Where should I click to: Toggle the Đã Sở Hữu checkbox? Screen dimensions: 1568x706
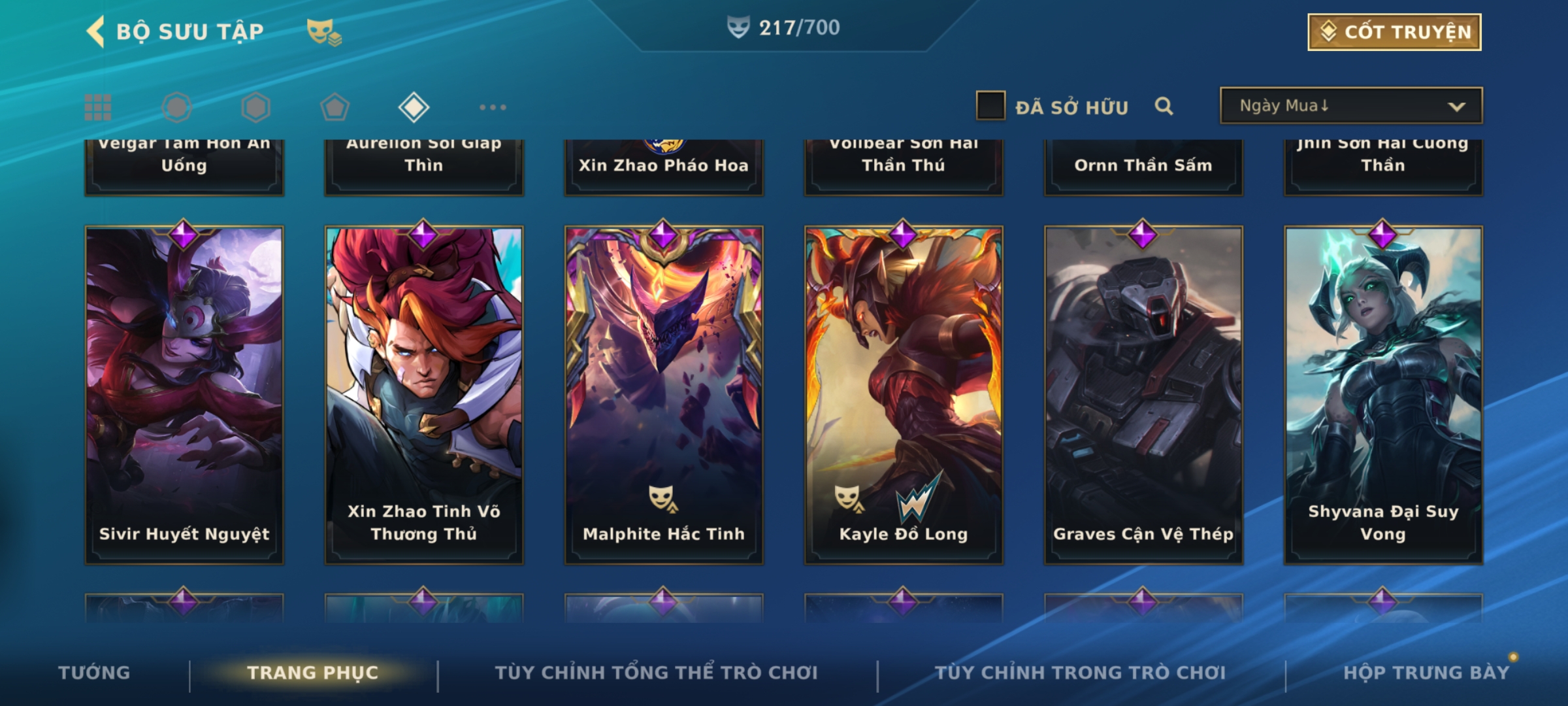[x=990, y=106]
